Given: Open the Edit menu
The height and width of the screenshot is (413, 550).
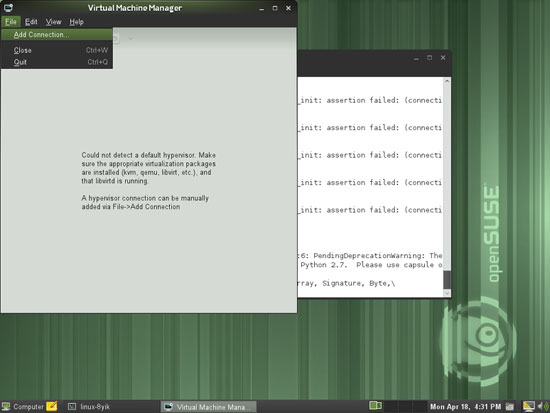Looking at the screenshot, I should coord(31,22).
